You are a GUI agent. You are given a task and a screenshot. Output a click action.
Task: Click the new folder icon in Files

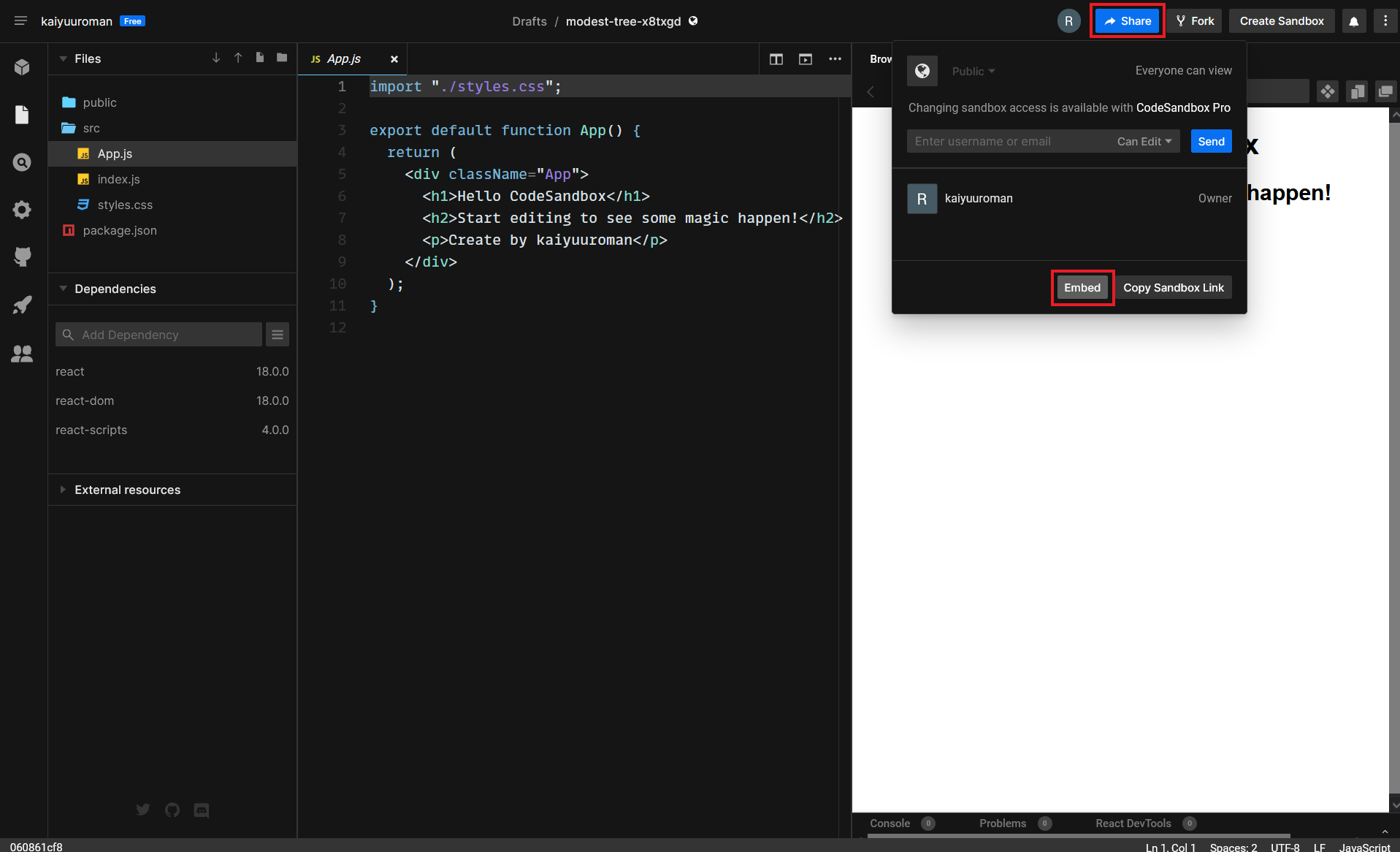coord(282,58)
